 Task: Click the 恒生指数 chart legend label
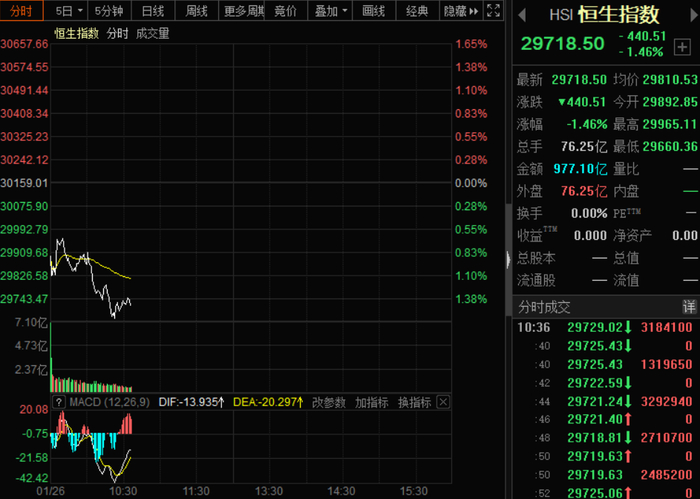(x=76, y=33)
